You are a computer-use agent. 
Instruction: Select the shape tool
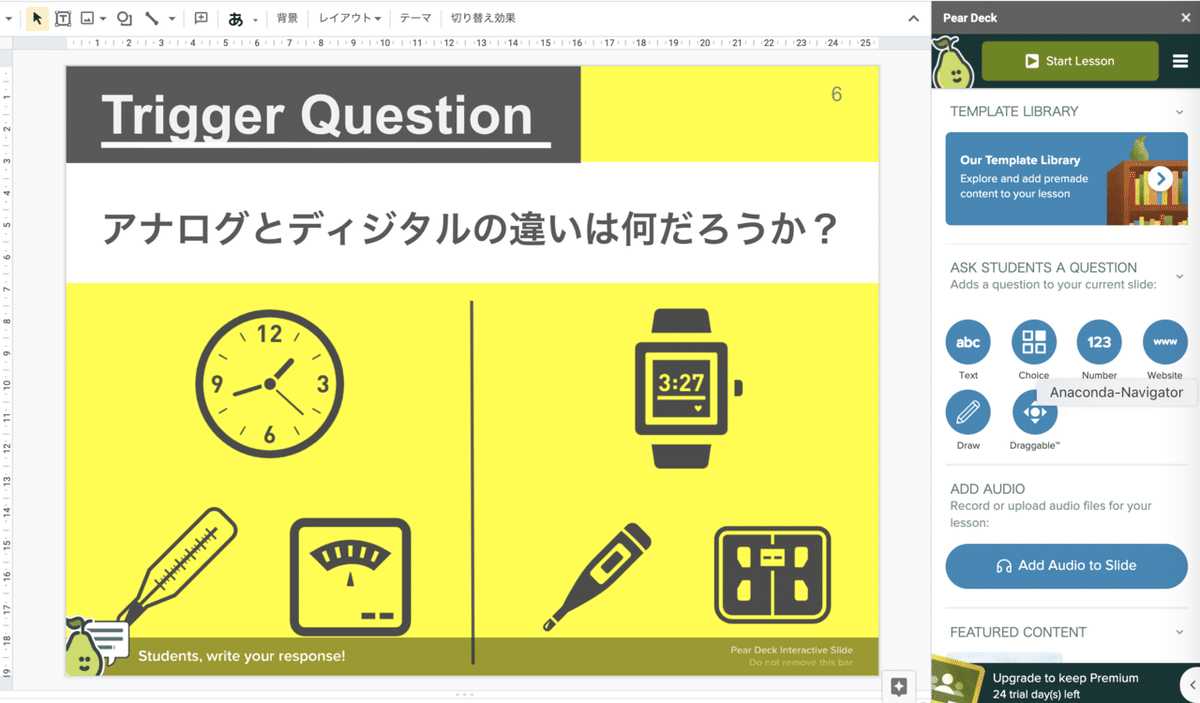124,18
